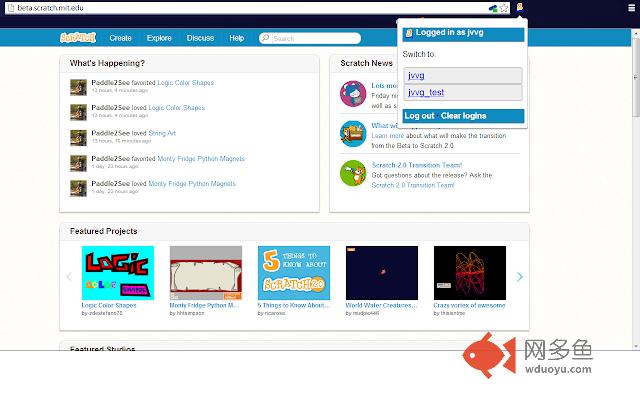Open 5 Things to Know thumbnail
Screen dimensions: 640x400
click(x=294, y=273)
